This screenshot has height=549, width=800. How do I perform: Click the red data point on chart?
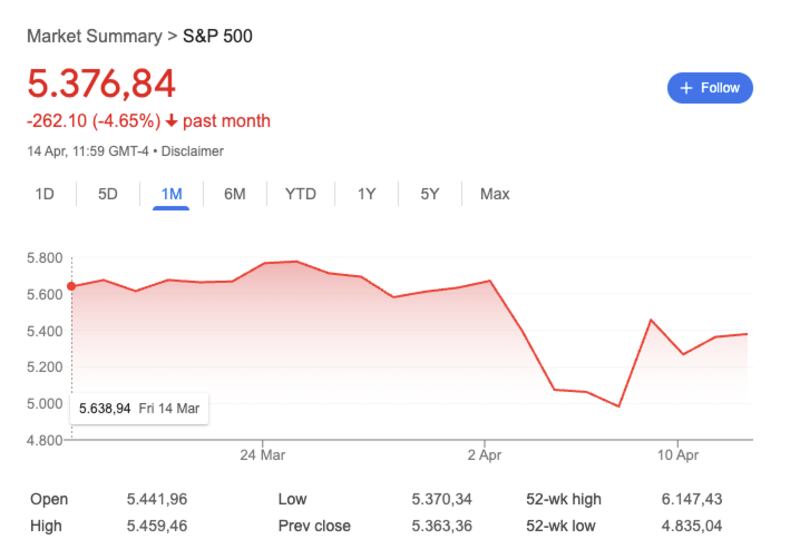tap(71, 286)
